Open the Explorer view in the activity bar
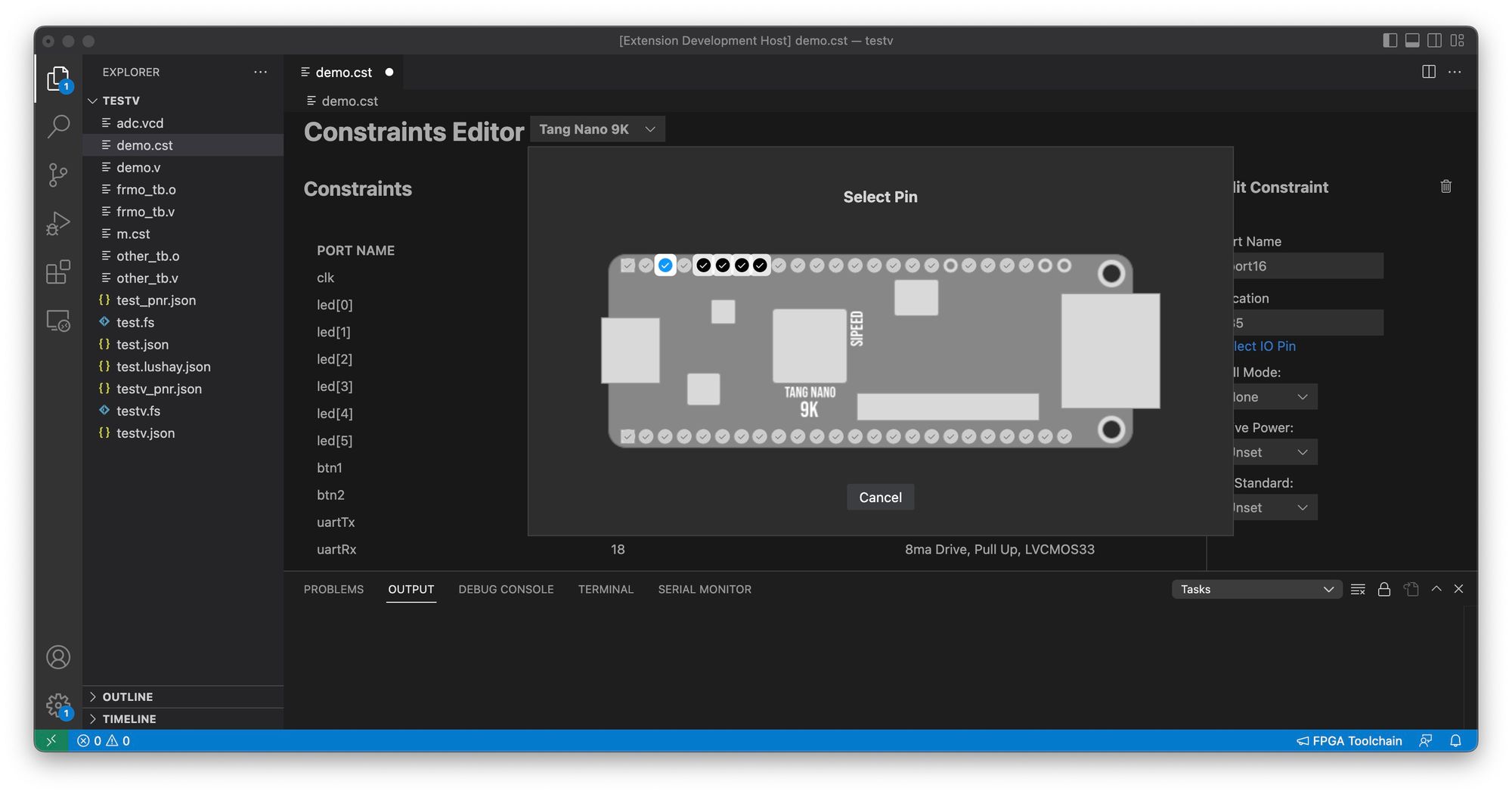The height and width of the screenshot is (794, 1512). point(58,79)
